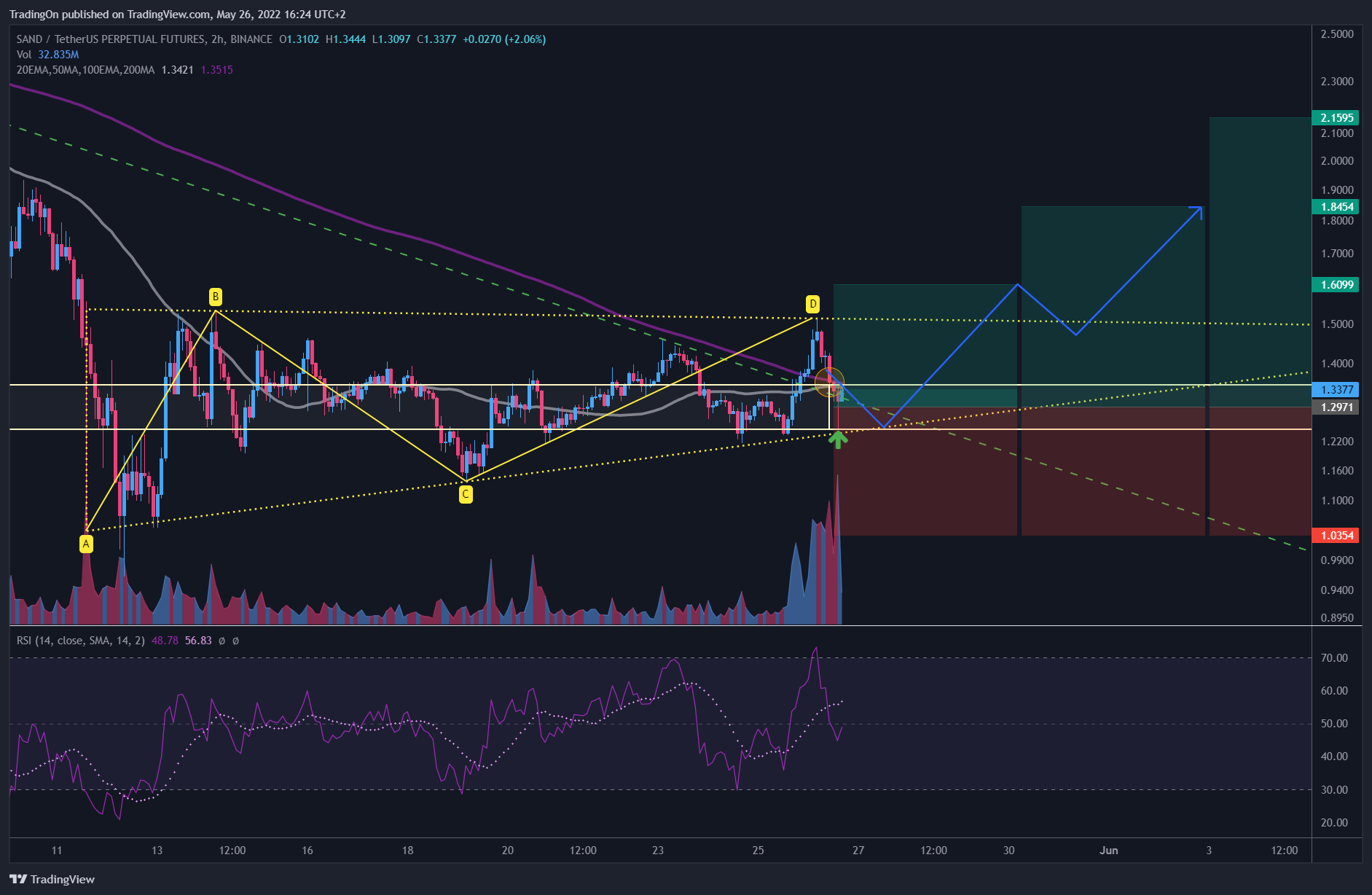The image size is (1372, 895).
Task: Click the 1.3421 moving average value
Action: (177, 70)
